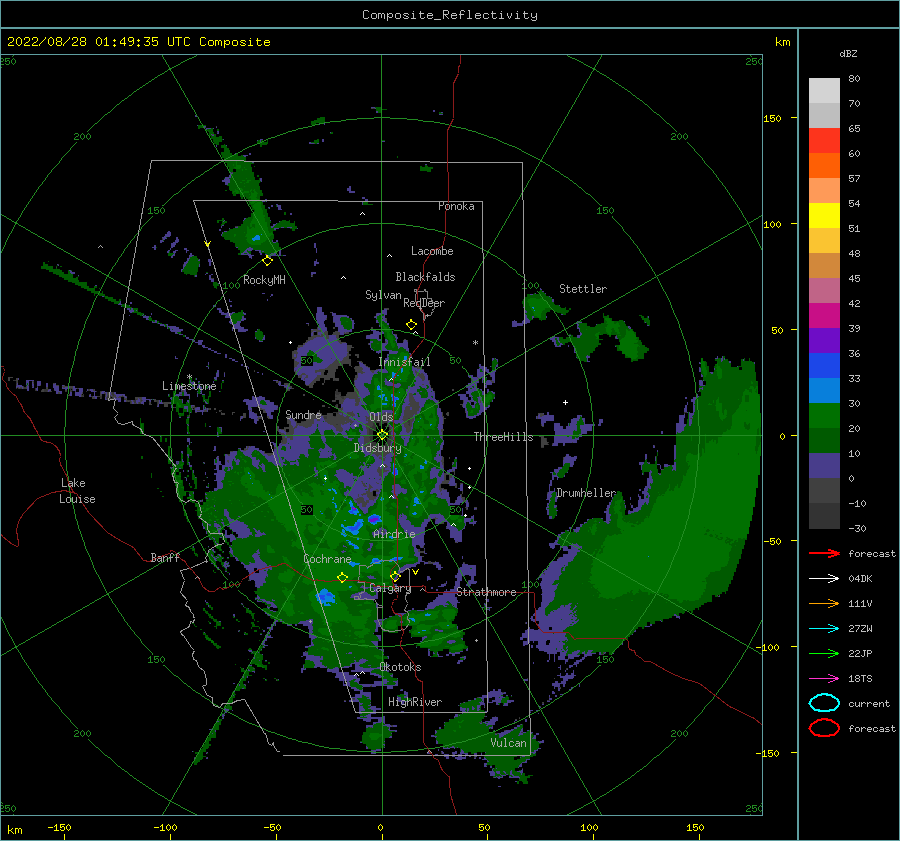
Task: Click the dBZ legend heading
Action: coord(848,53)
